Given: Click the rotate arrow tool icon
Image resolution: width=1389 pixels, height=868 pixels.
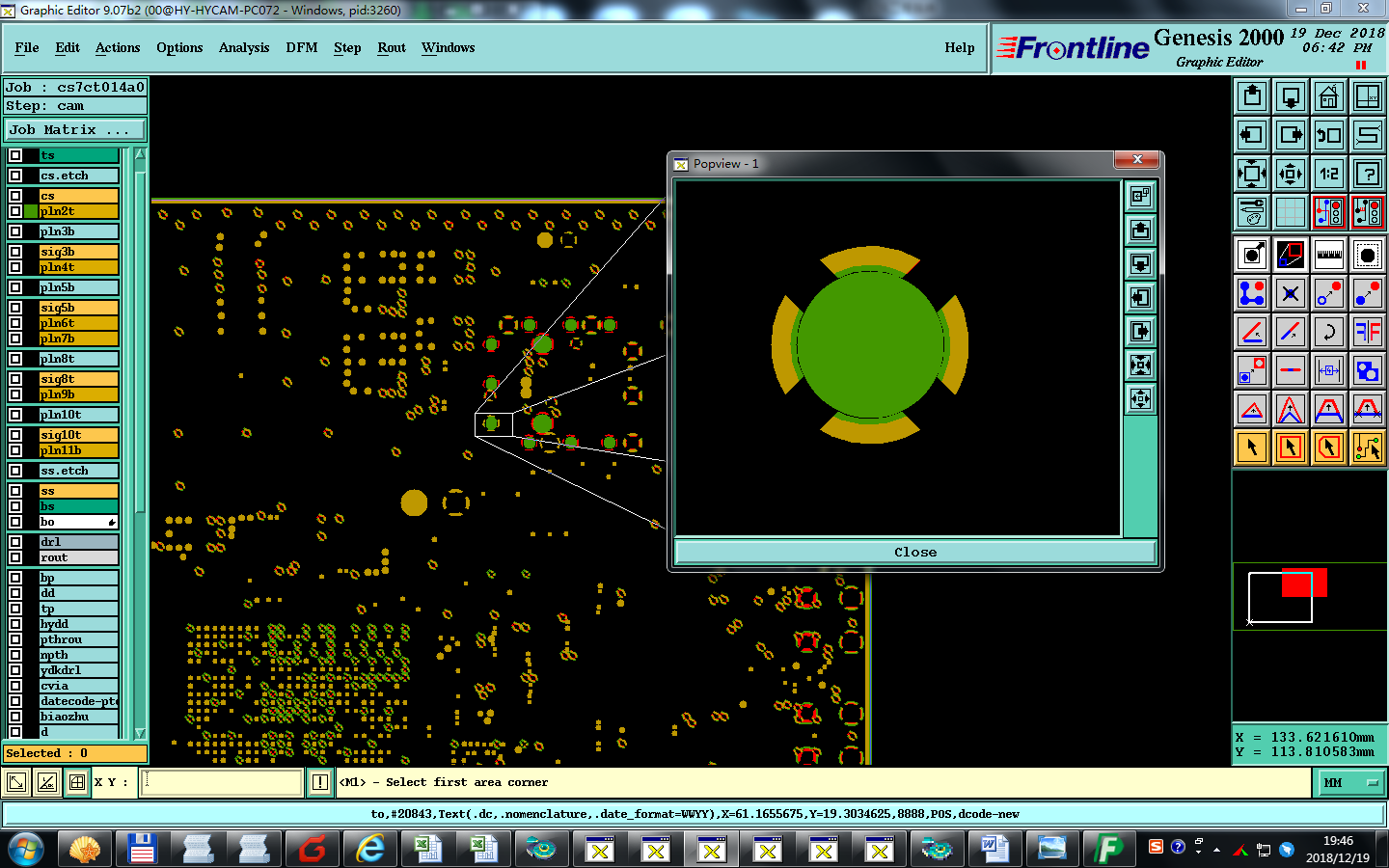Looking at the screenshot, I should [x=1329, y=332].
